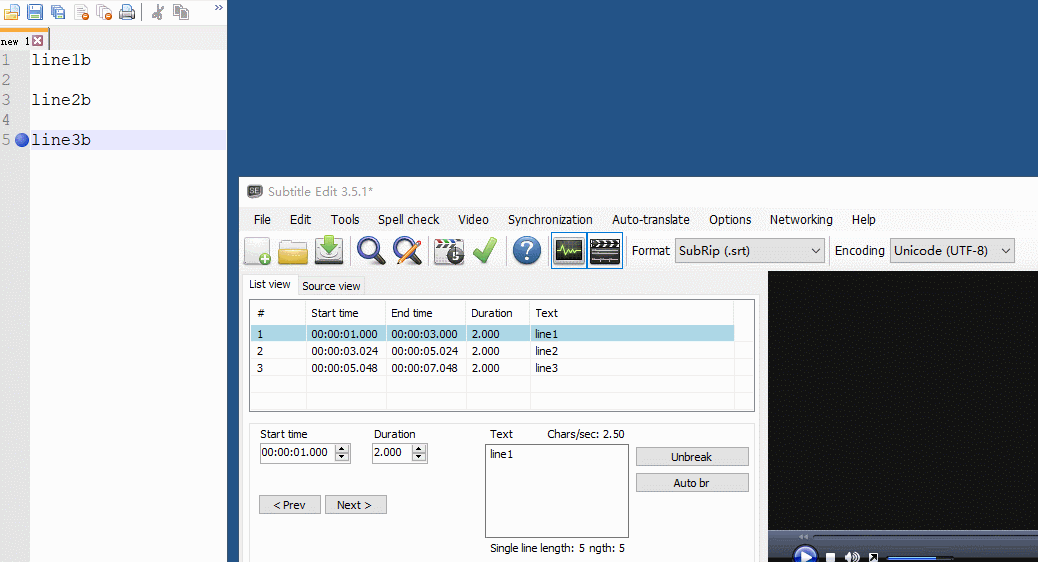Click the Start time column header

tap(346, 313)
